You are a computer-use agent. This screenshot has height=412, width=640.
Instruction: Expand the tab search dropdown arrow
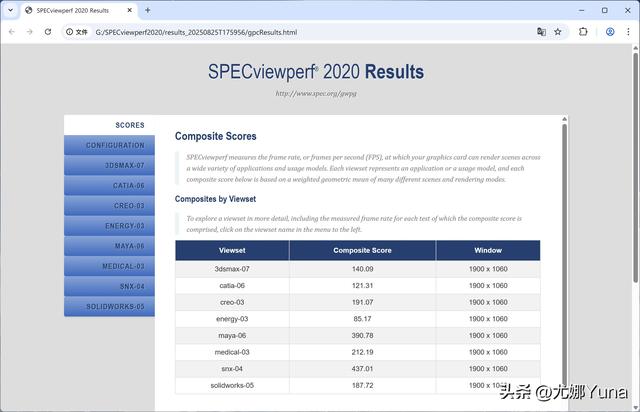point(11,10)
